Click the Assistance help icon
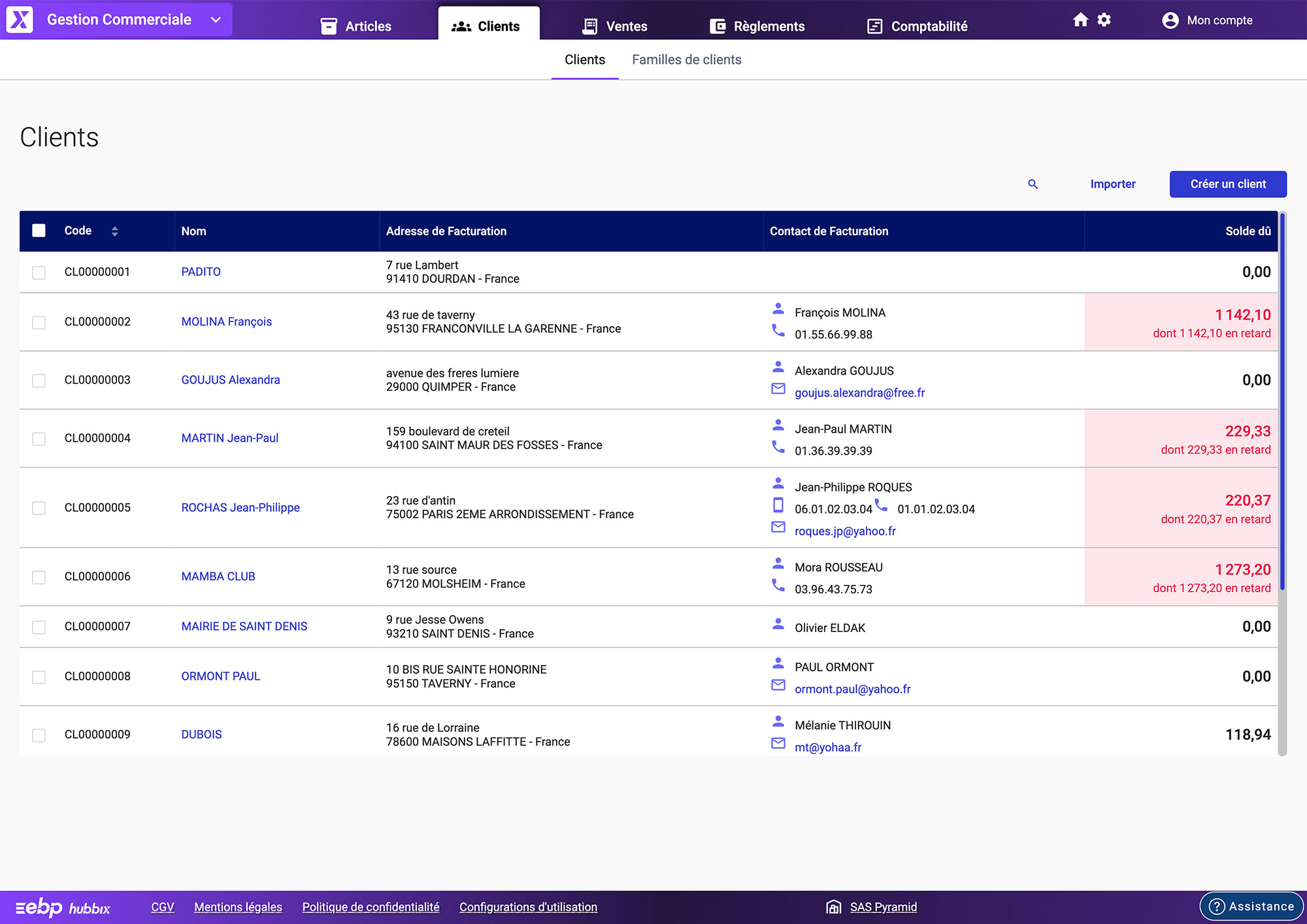The width and height of the screenshot is (1307, 924). 1216,906
